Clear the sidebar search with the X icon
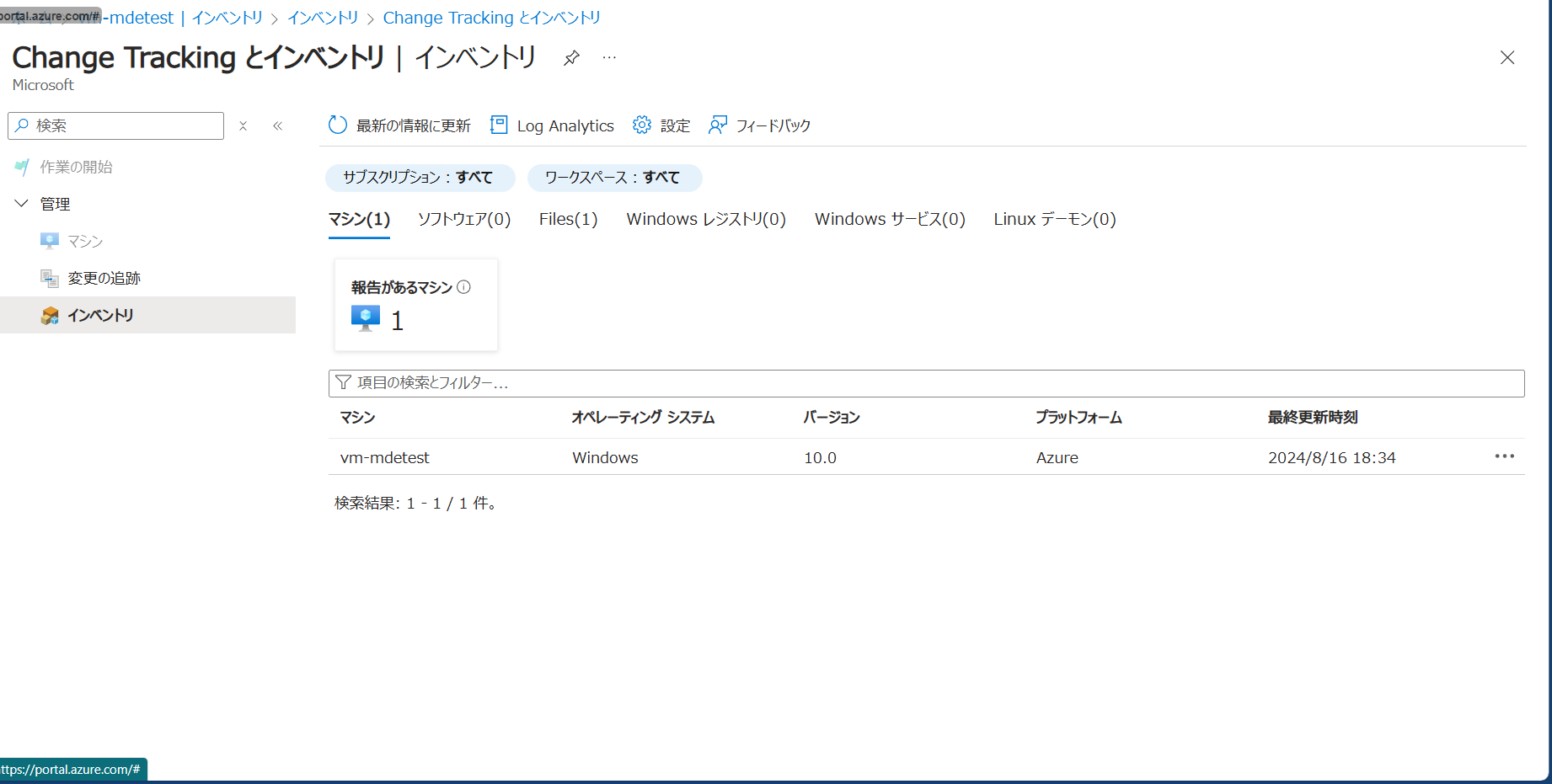The height and width of the screenshot is (784, 1552). coord(243,126)
